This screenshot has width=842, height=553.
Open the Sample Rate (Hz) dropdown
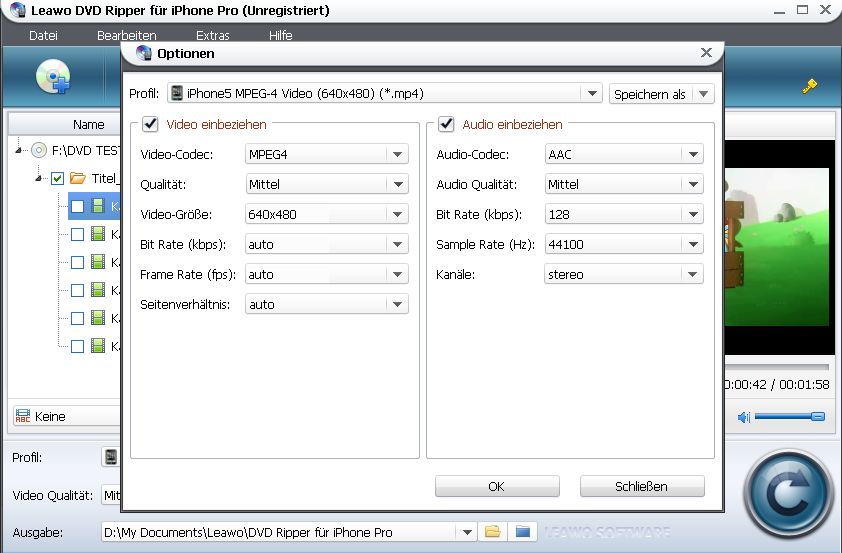(693, 245)
